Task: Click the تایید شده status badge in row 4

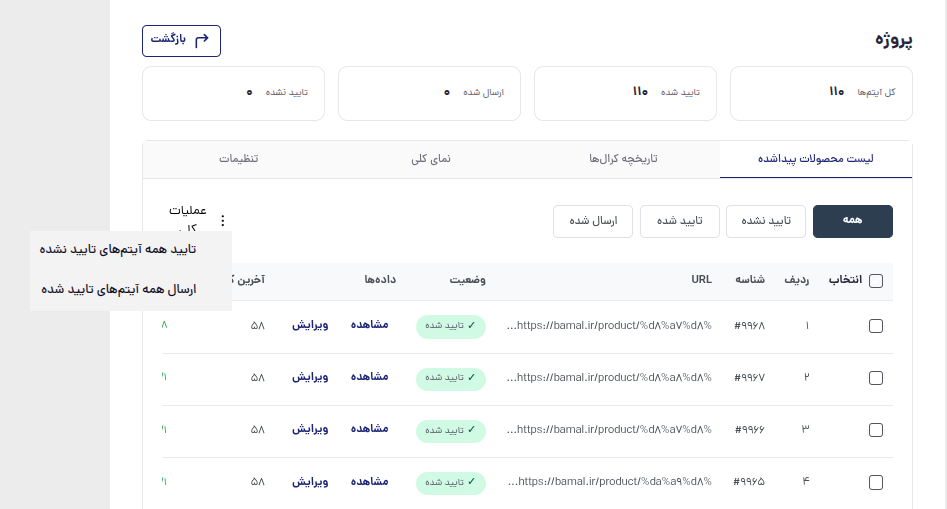Action: 451,482
